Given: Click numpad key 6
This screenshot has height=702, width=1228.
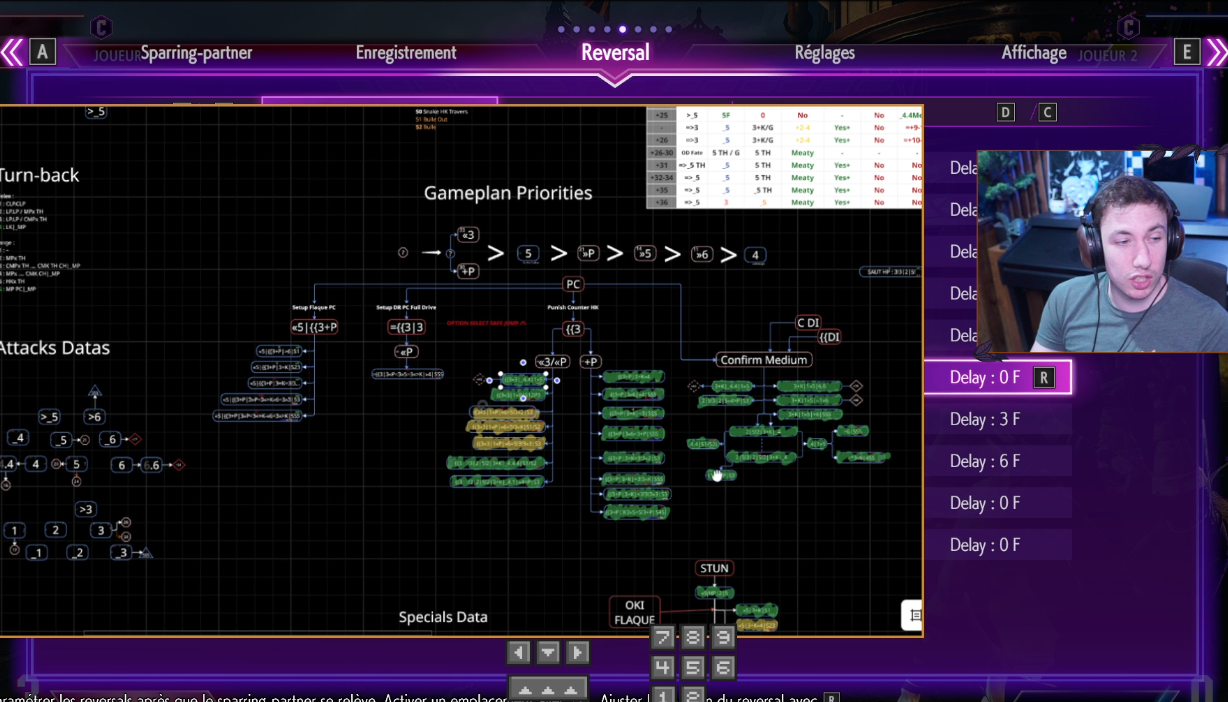Looking at the screenshot, I should [x=723, y=667].
